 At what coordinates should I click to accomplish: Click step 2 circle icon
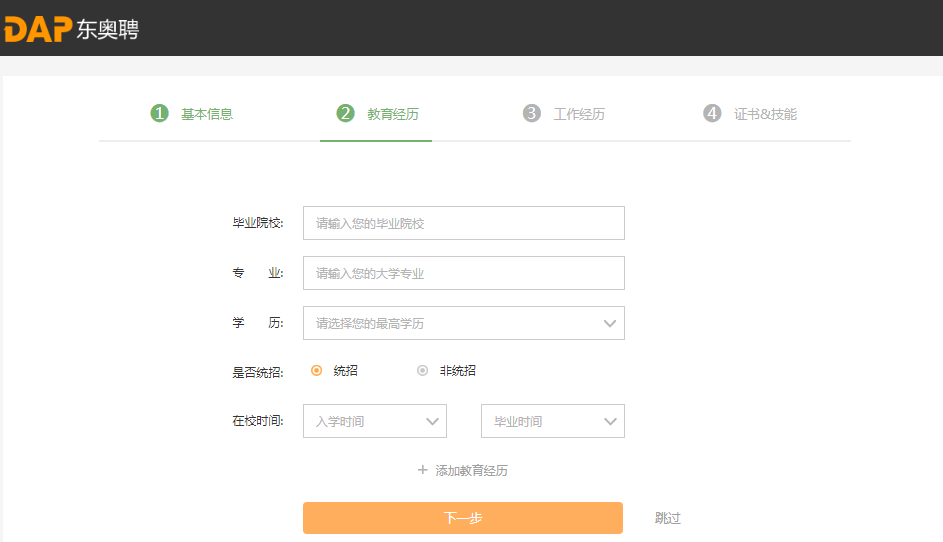pyautogui.click(x=345, y=113)
